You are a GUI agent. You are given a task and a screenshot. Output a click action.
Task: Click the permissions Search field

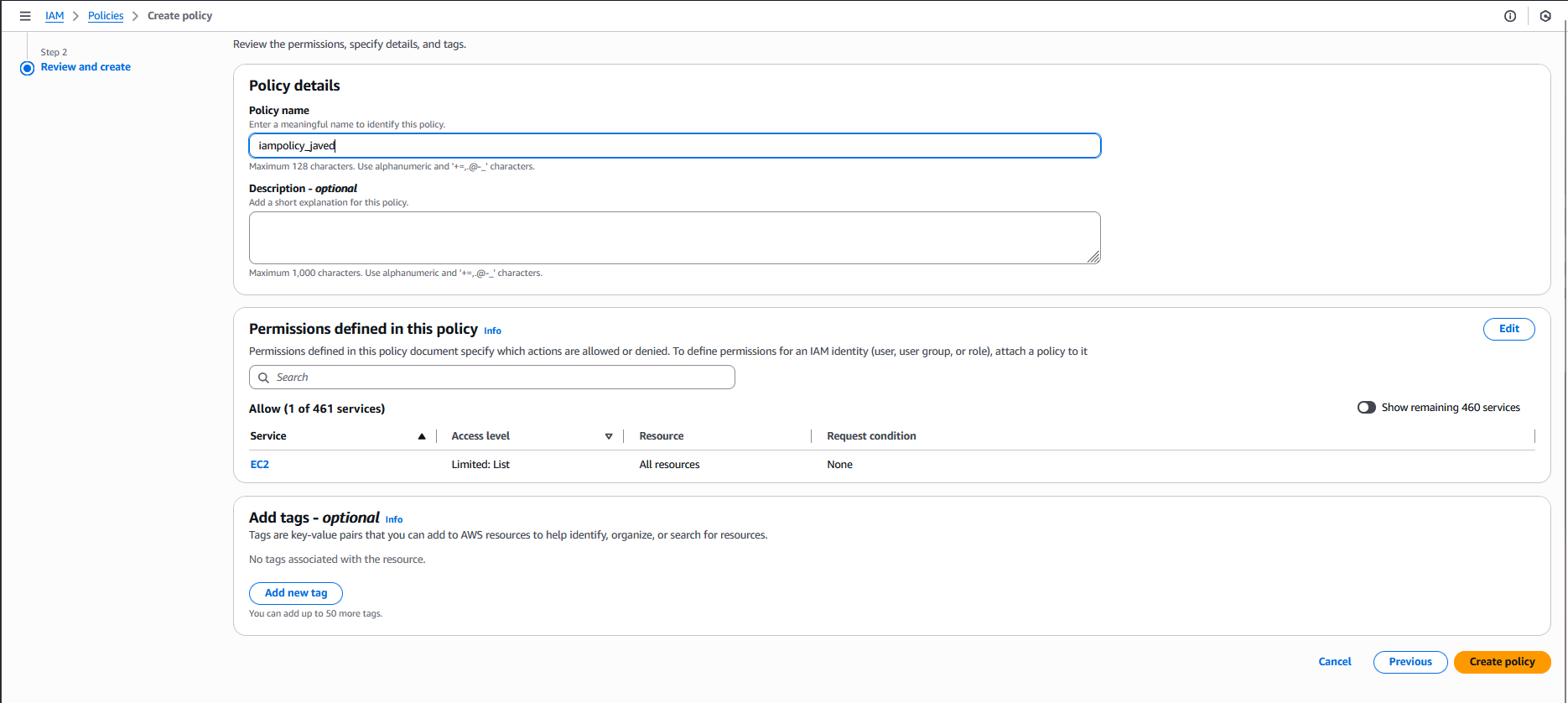(x=492, y=378)
